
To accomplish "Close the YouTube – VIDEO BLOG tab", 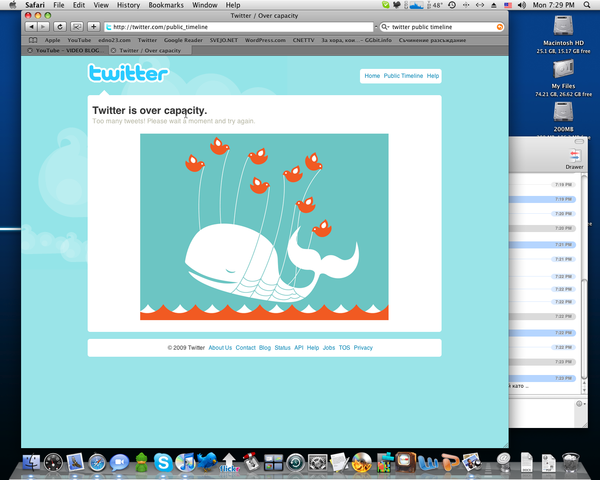I will point(30,51).
